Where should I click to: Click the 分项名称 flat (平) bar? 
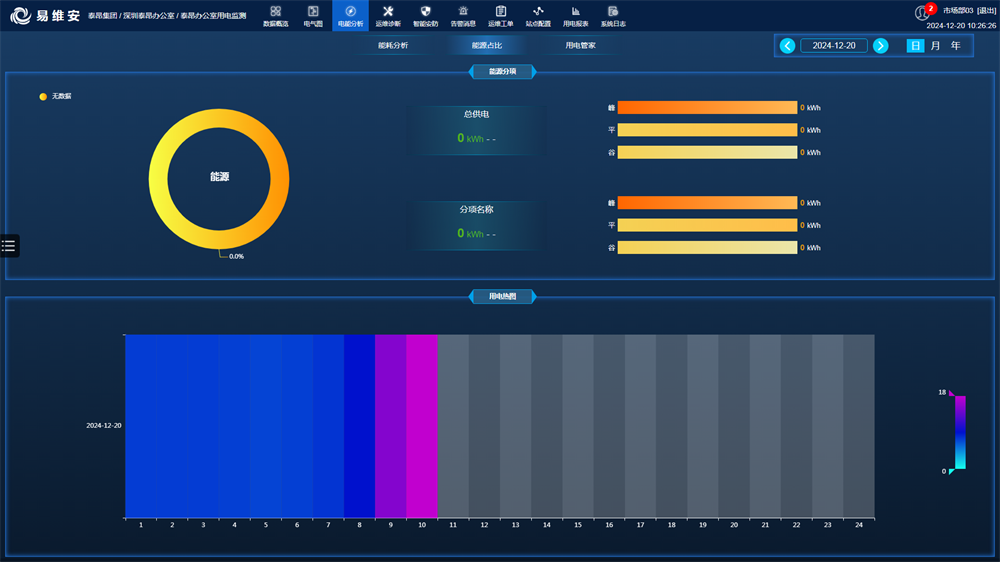point(707,225)
